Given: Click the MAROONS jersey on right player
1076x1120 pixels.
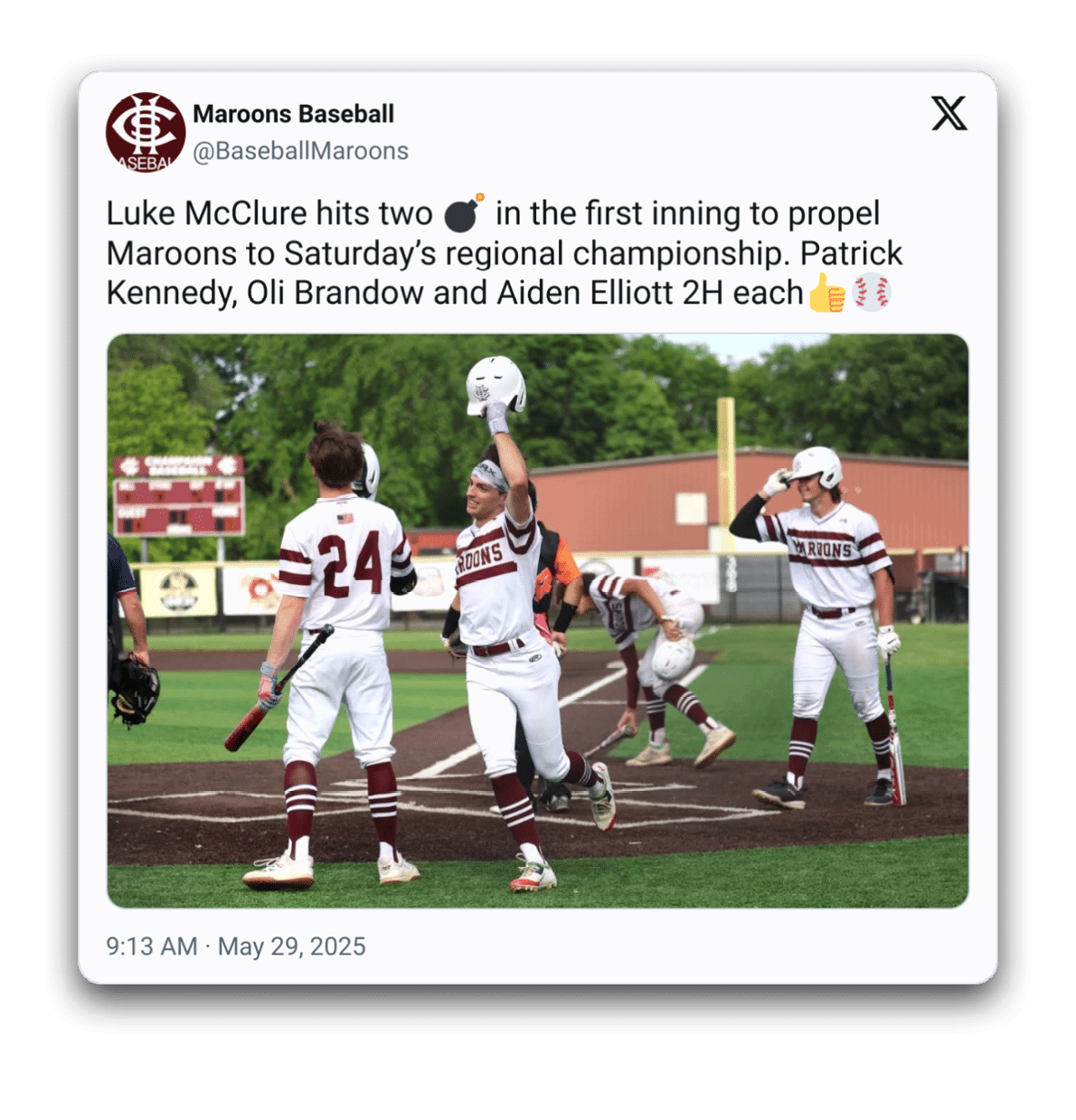Looking at the screenshot, I should coord(828,557).
